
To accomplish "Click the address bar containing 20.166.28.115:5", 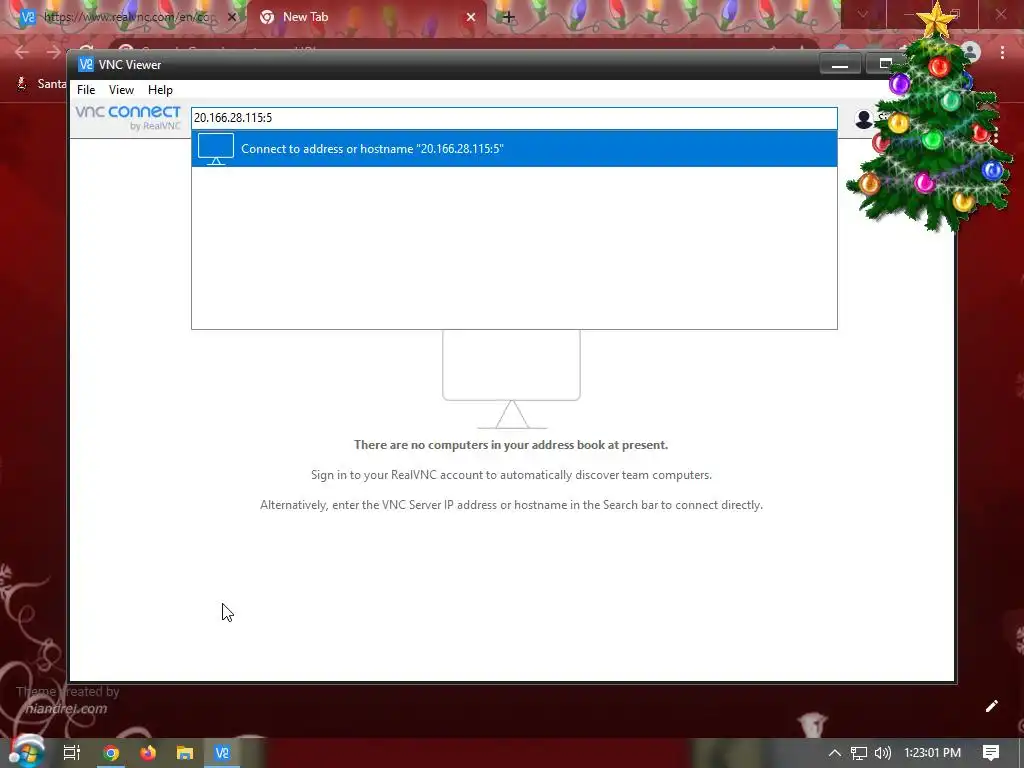I will (x=514, y=118).
